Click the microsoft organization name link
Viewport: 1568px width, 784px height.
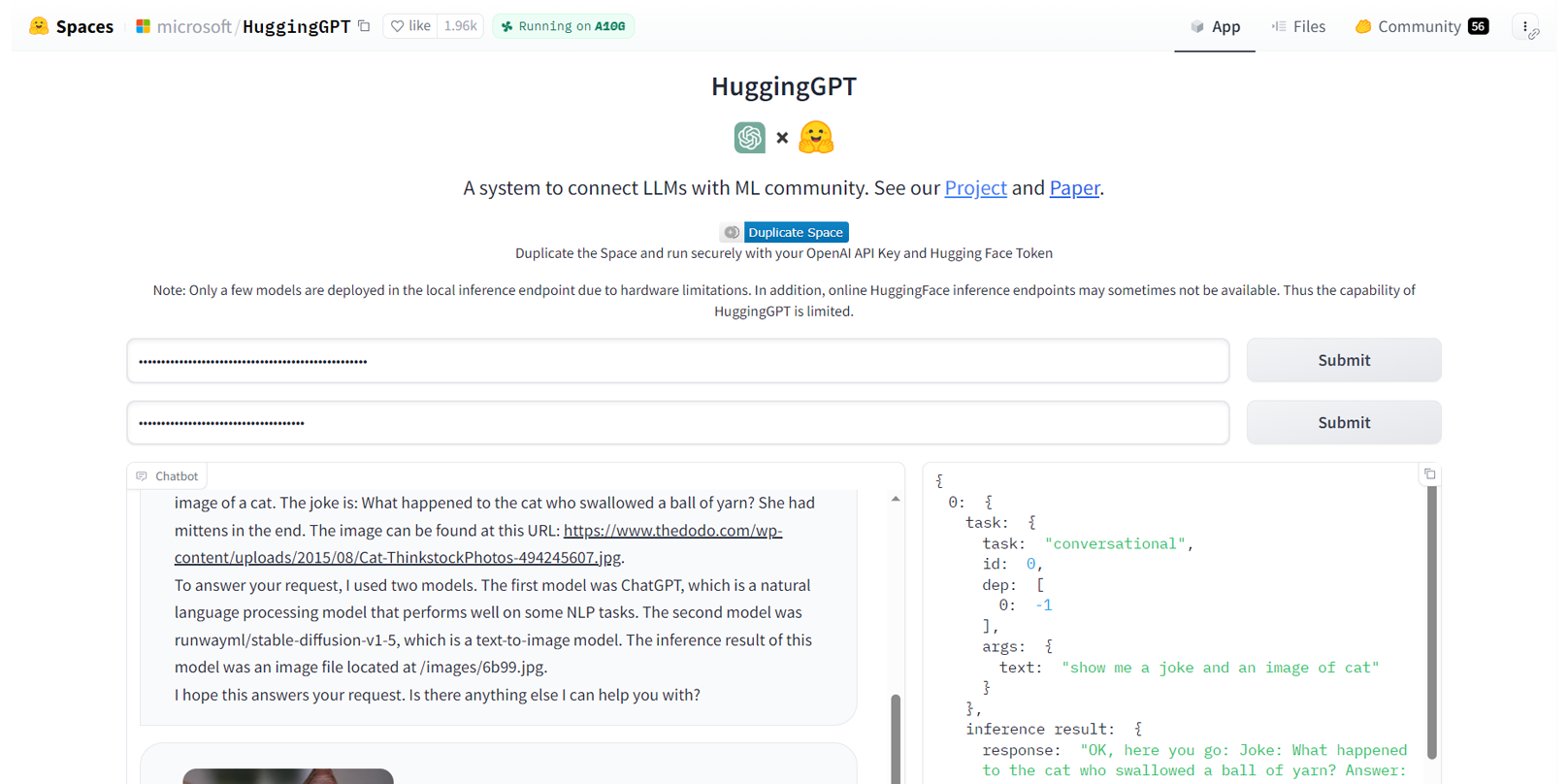tap(194, 26)
